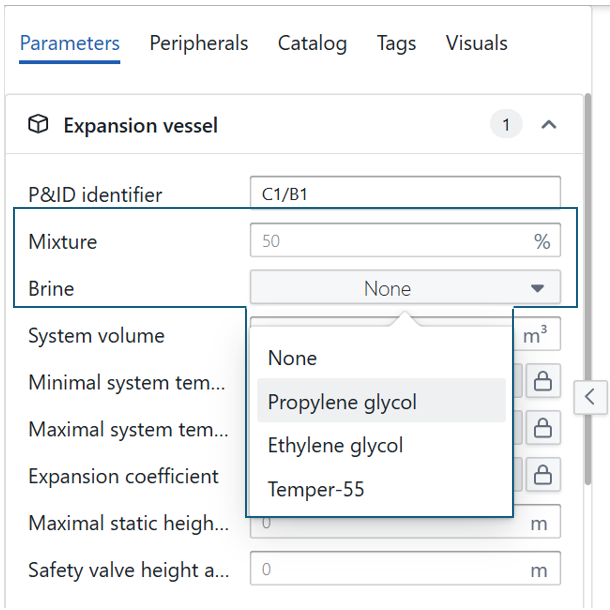Open the Catalog tab
Viewport: 610px width, 610px height.
point(312,44)
